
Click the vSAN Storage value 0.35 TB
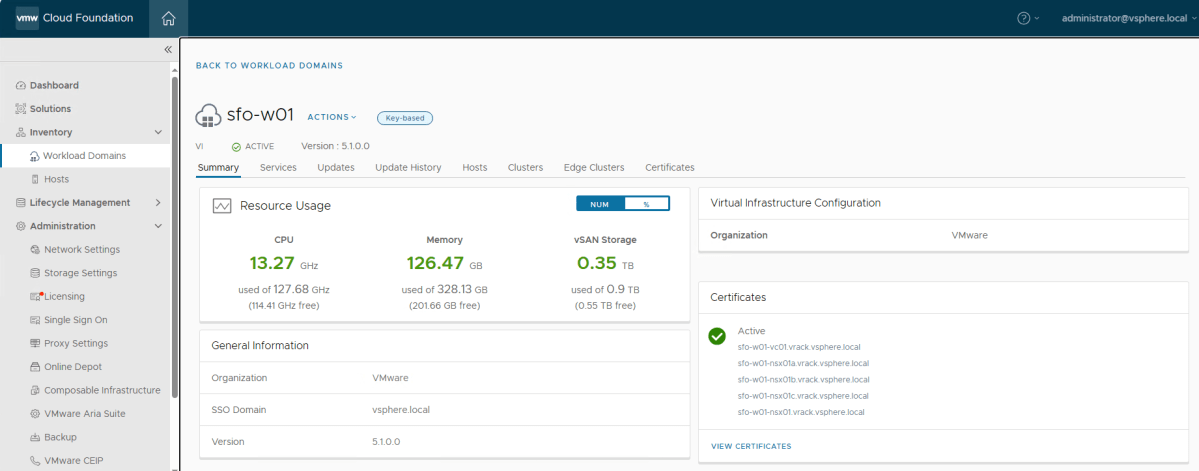606,264
